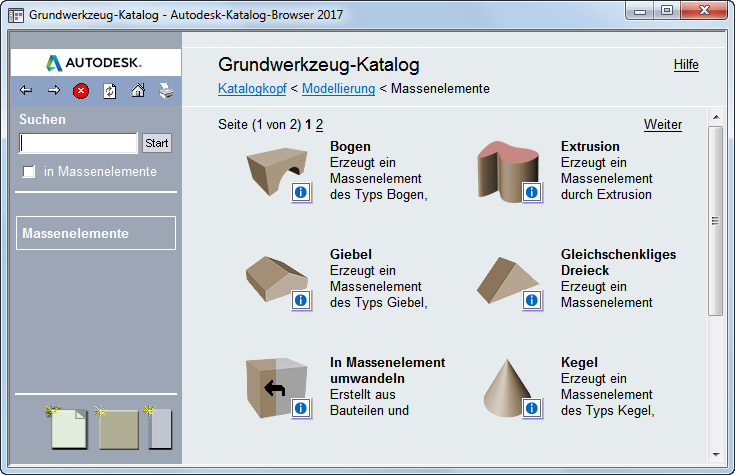The height and width of the screenshot is (475, 735).
Task: Follow the Katalogkopf breadcrumb link
Action: coord(252,88)
